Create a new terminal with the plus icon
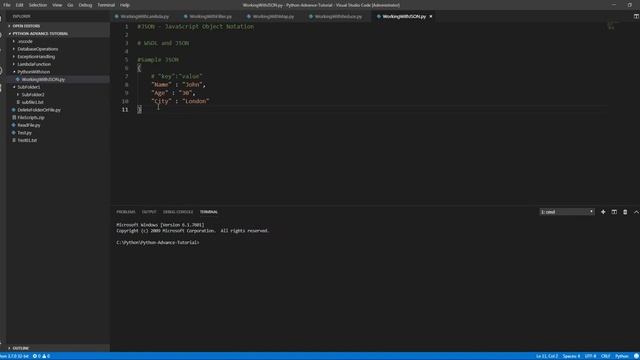The height and width of the screenshot is (360, 640). pyautogui.click(x=603, y=212)
